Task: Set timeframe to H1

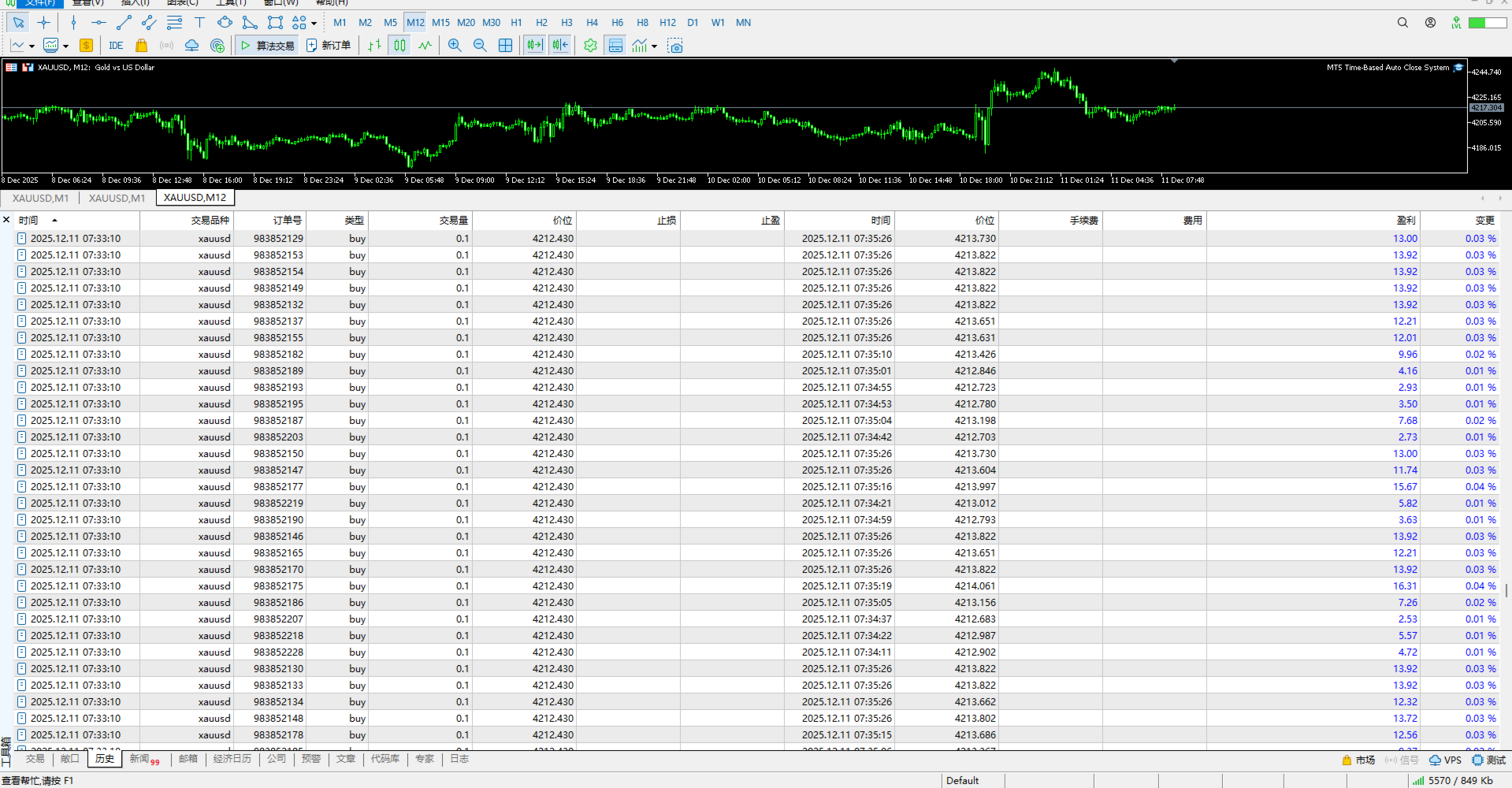Action: pyautogui.click(x=516, y=23)
